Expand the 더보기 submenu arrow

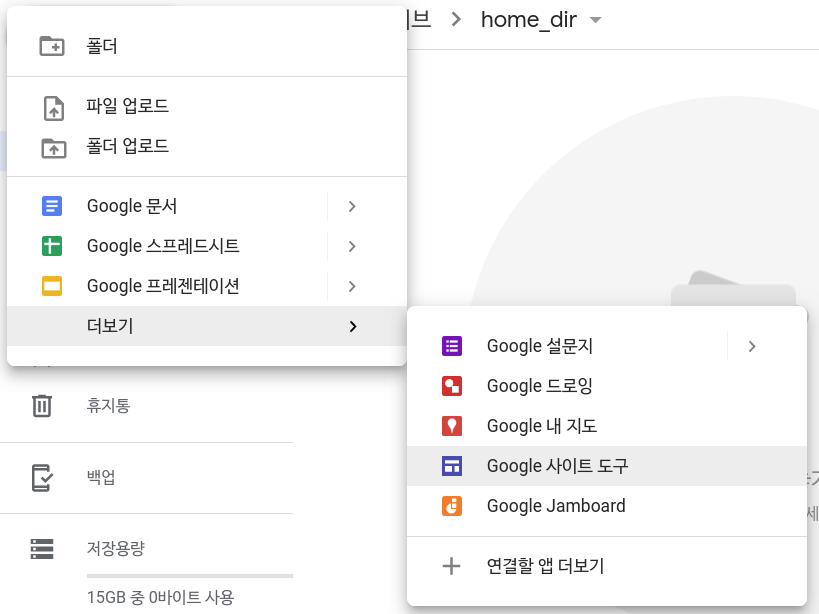click(353, 326)
